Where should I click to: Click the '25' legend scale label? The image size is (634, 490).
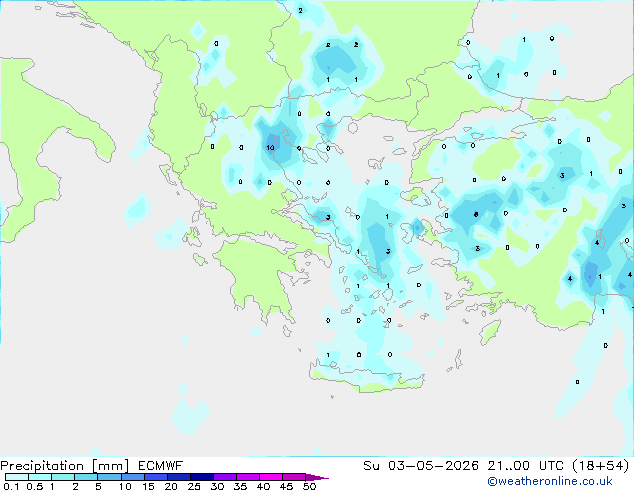[x=194, y=486]
